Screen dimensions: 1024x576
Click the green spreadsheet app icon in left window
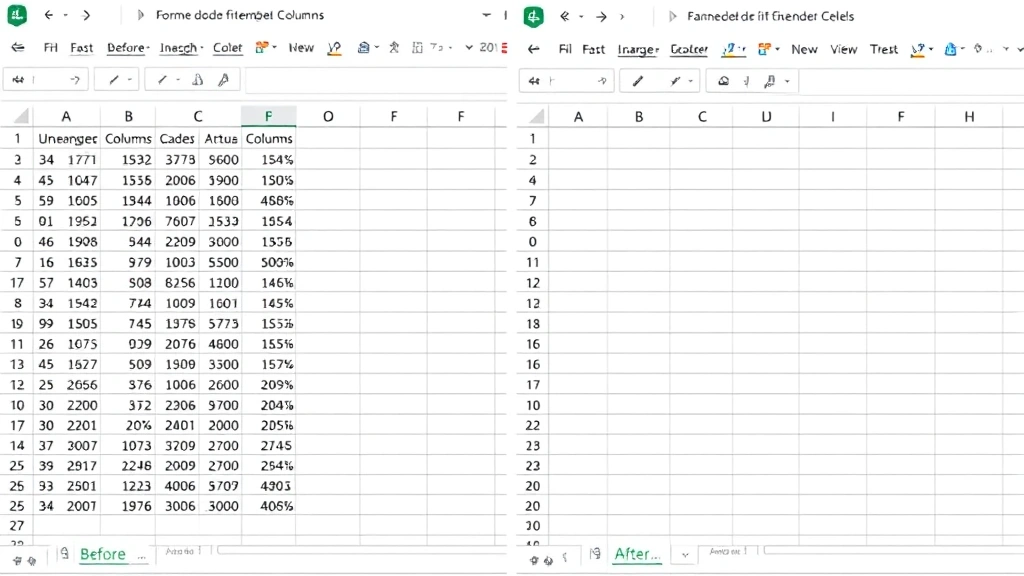pyautogui.click(x=17, y=15)
